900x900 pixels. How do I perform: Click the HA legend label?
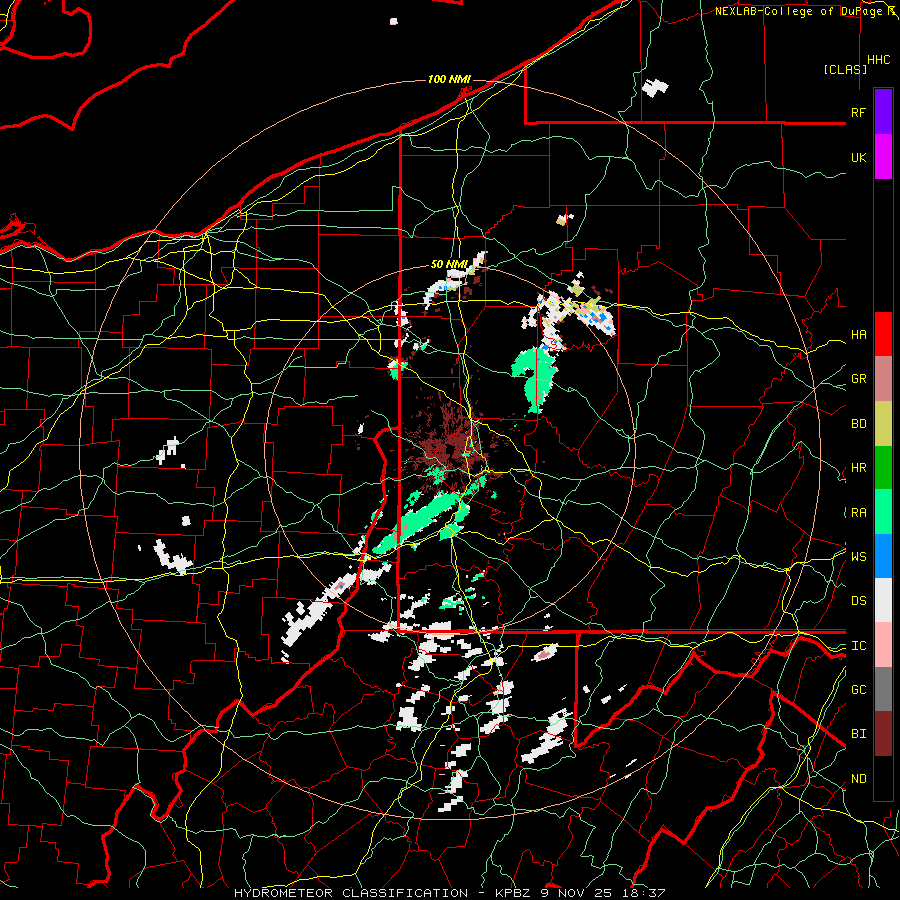(858, 335)
